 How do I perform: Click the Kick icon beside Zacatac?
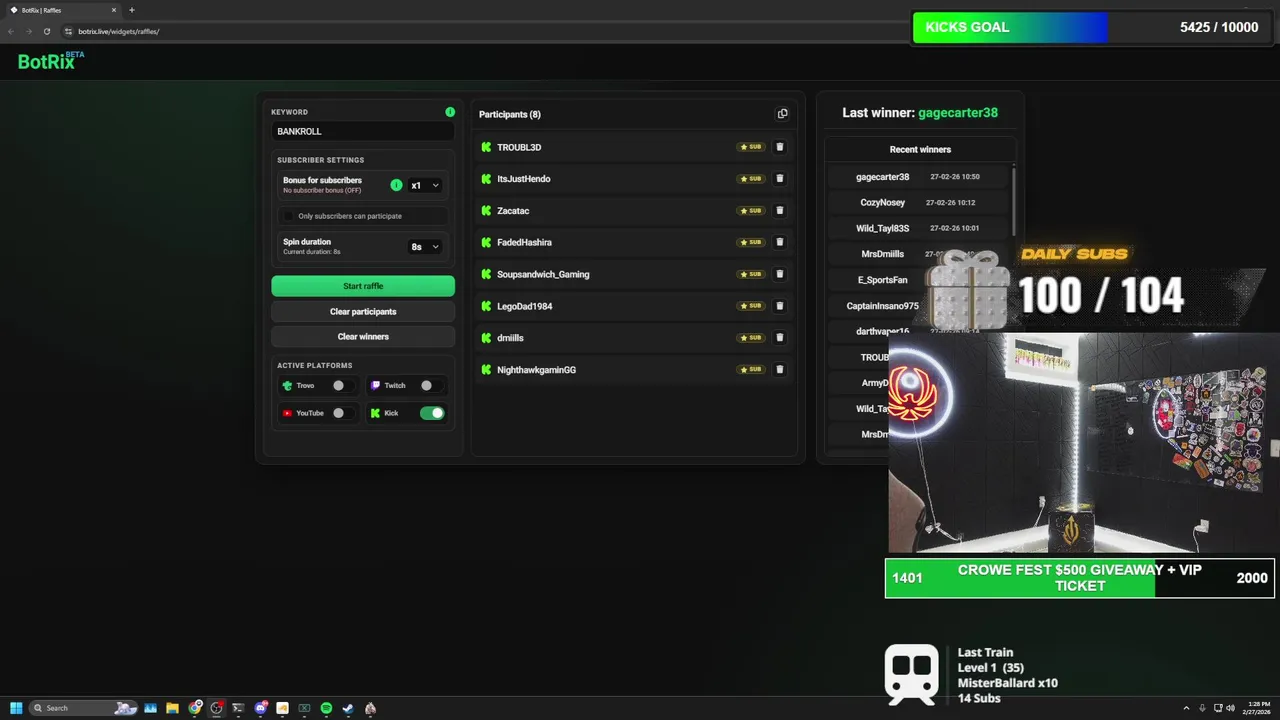[x=486, y=211]
